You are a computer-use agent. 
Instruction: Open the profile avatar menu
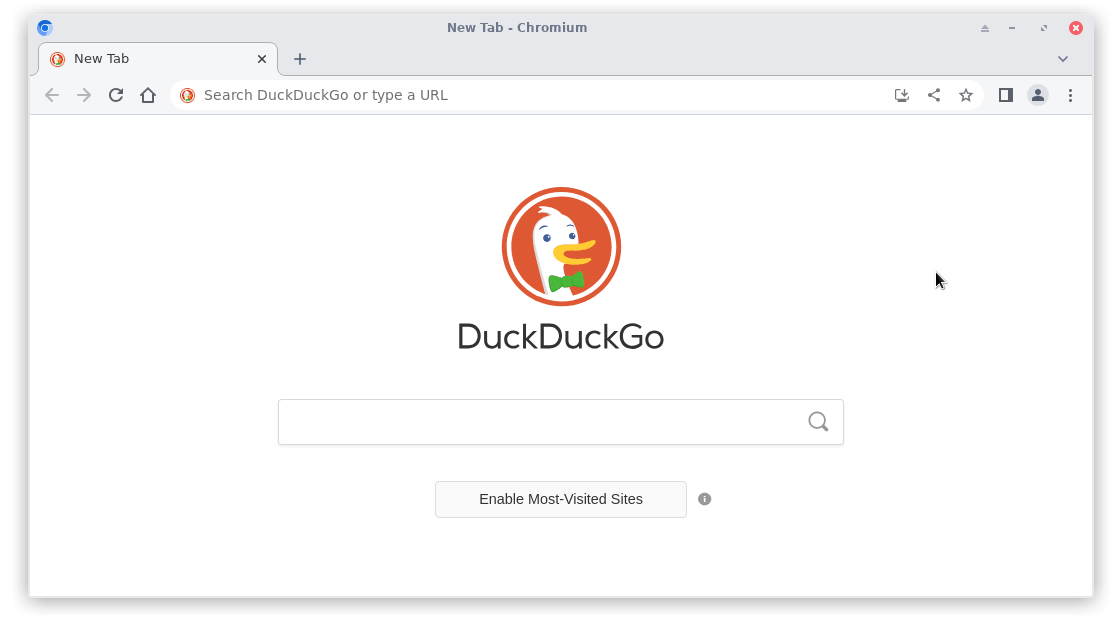point(1038,95)
